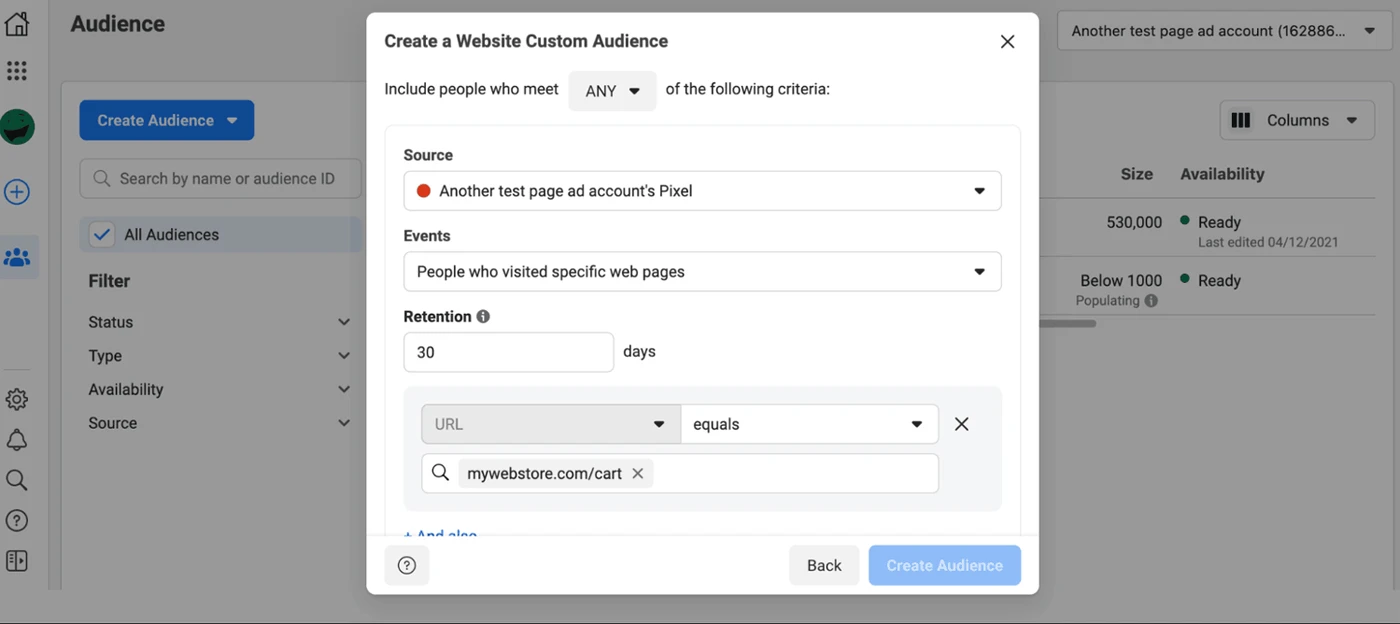The width and height of the screenshot is (1400, 624).
Task: Open the Columns dropdown
Action: tap(1295, 120)
